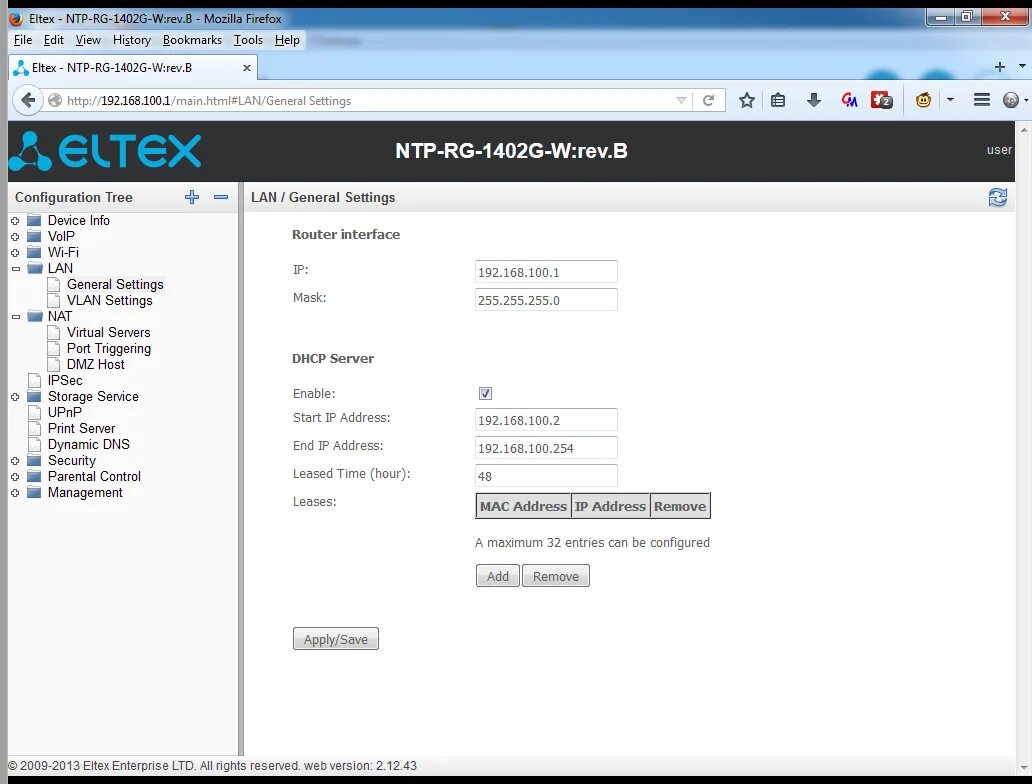This screenshot has width=1032, height=784.
Task: Click the Apply/Save button
Action: tap(336, 639)
